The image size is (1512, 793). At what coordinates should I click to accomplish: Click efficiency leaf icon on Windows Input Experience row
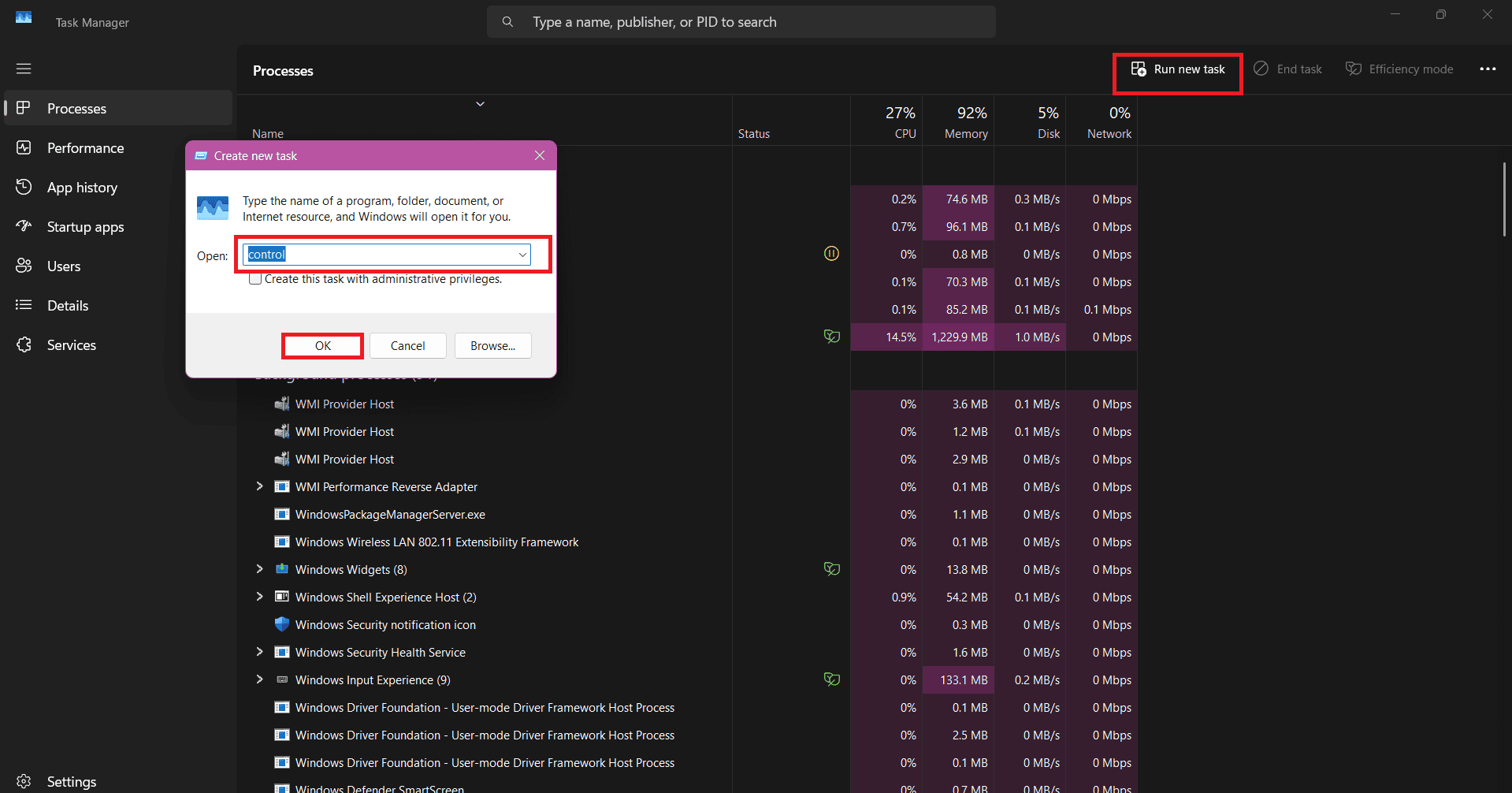click(831, 679)
